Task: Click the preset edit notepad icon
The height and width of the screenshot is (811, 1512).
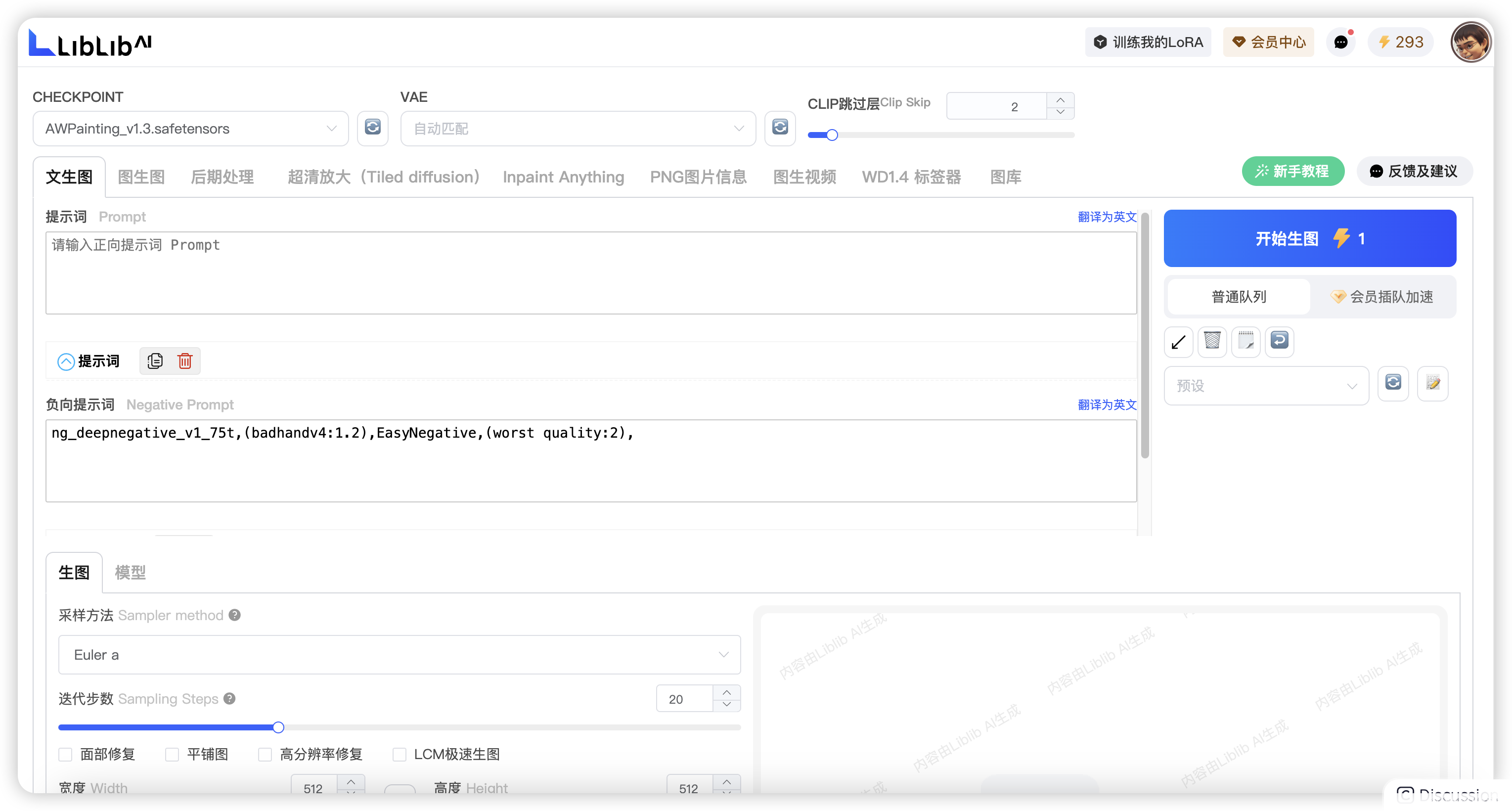Action: tap(1433, 384)
